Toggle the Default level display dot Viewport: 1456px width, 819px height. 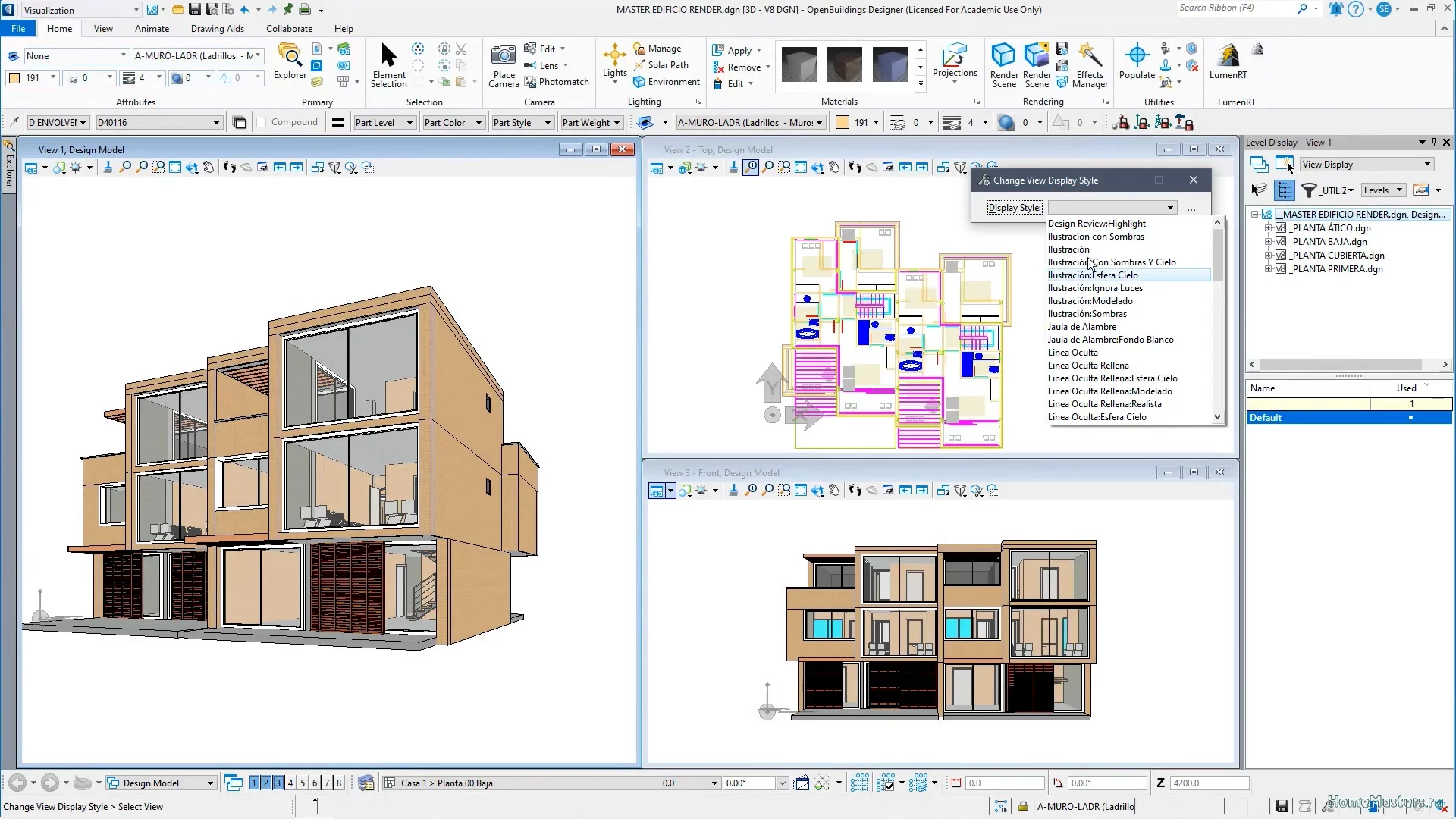click(1410, 418)
